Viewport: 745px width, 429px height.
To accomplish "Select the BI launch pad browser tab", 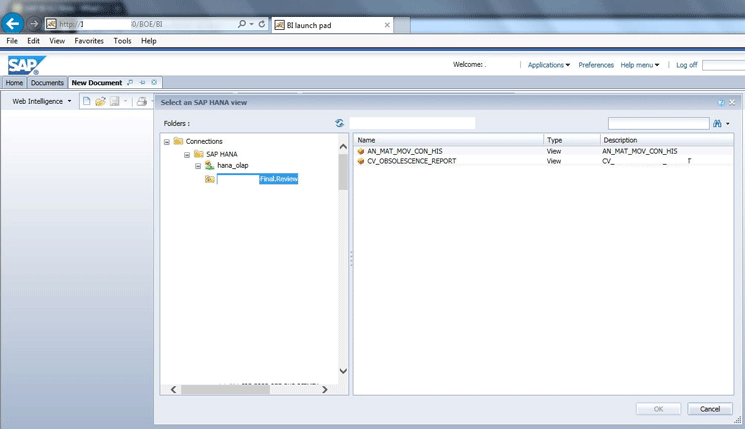I will click(332, 25).
